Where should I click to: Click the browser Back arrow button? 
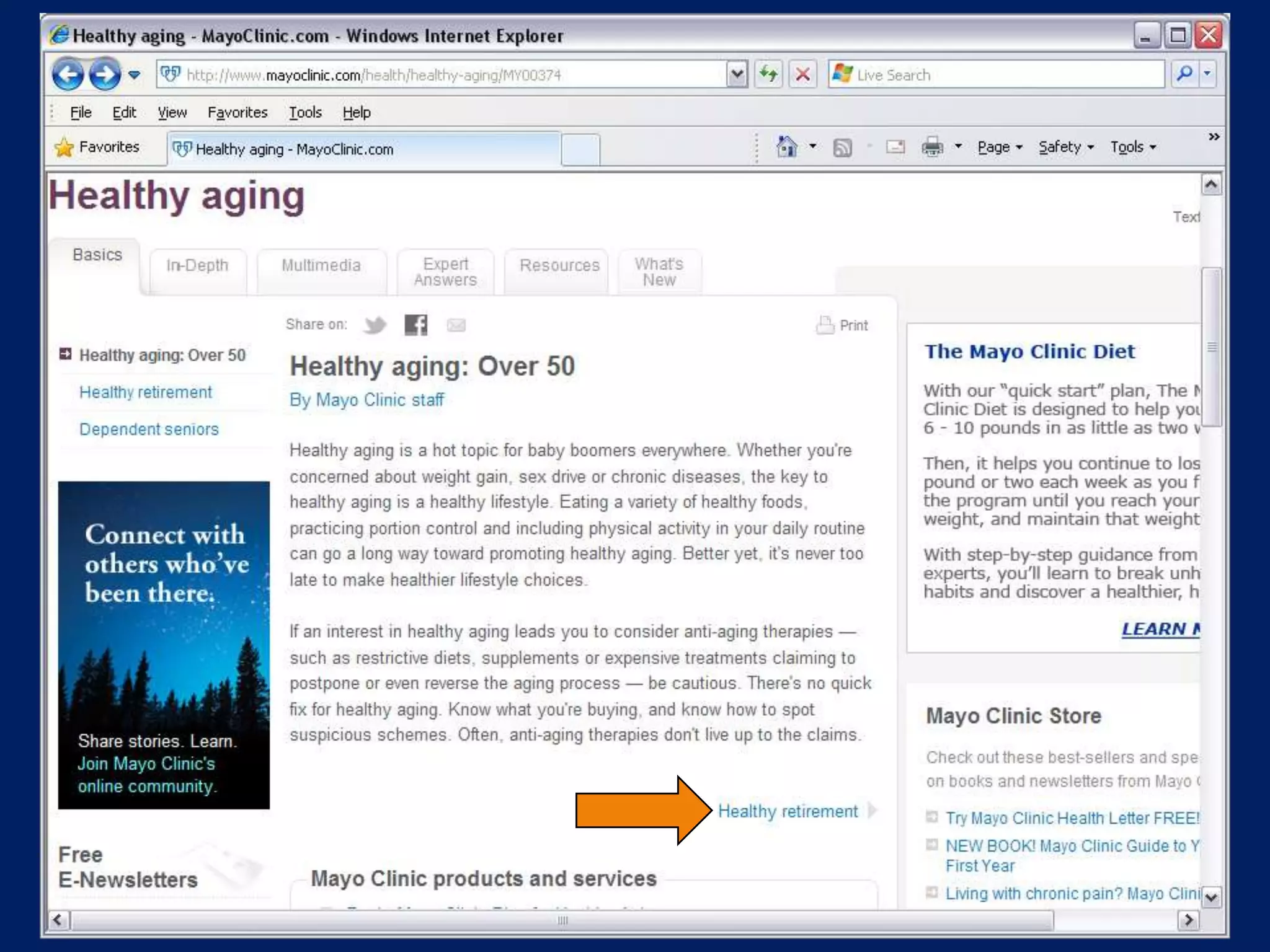point(68,75)
